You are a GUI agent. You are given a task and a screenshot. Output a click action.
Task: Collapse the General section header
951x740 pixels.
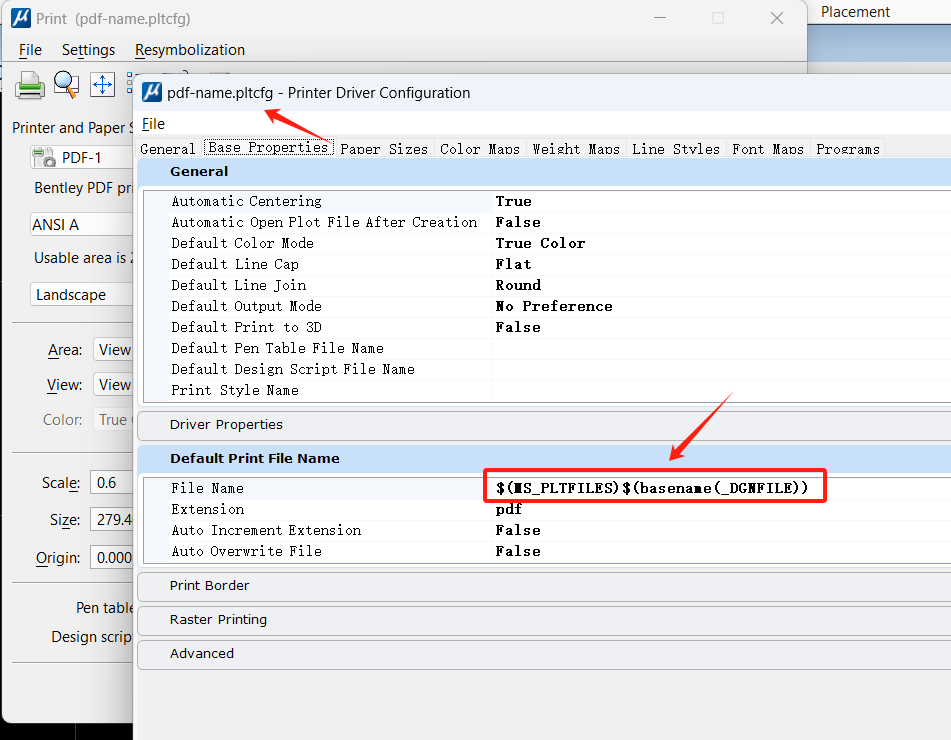[544, 172]
